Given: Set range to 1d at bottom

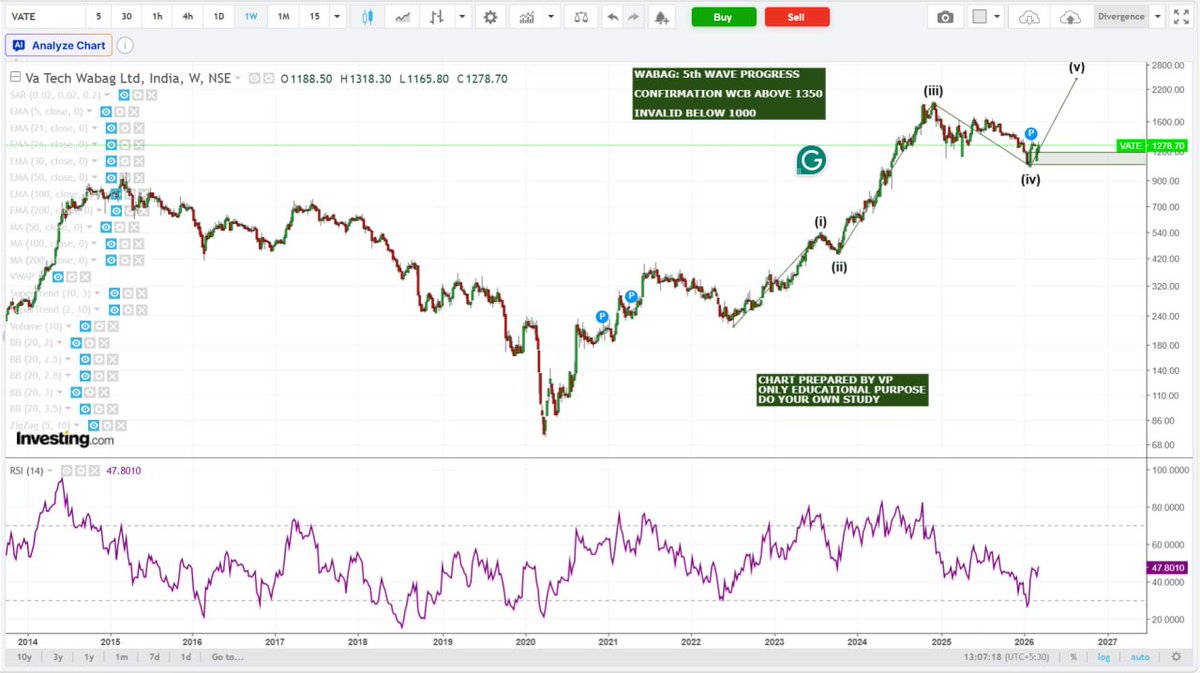Looking at the screenshot, I should 185,657.
